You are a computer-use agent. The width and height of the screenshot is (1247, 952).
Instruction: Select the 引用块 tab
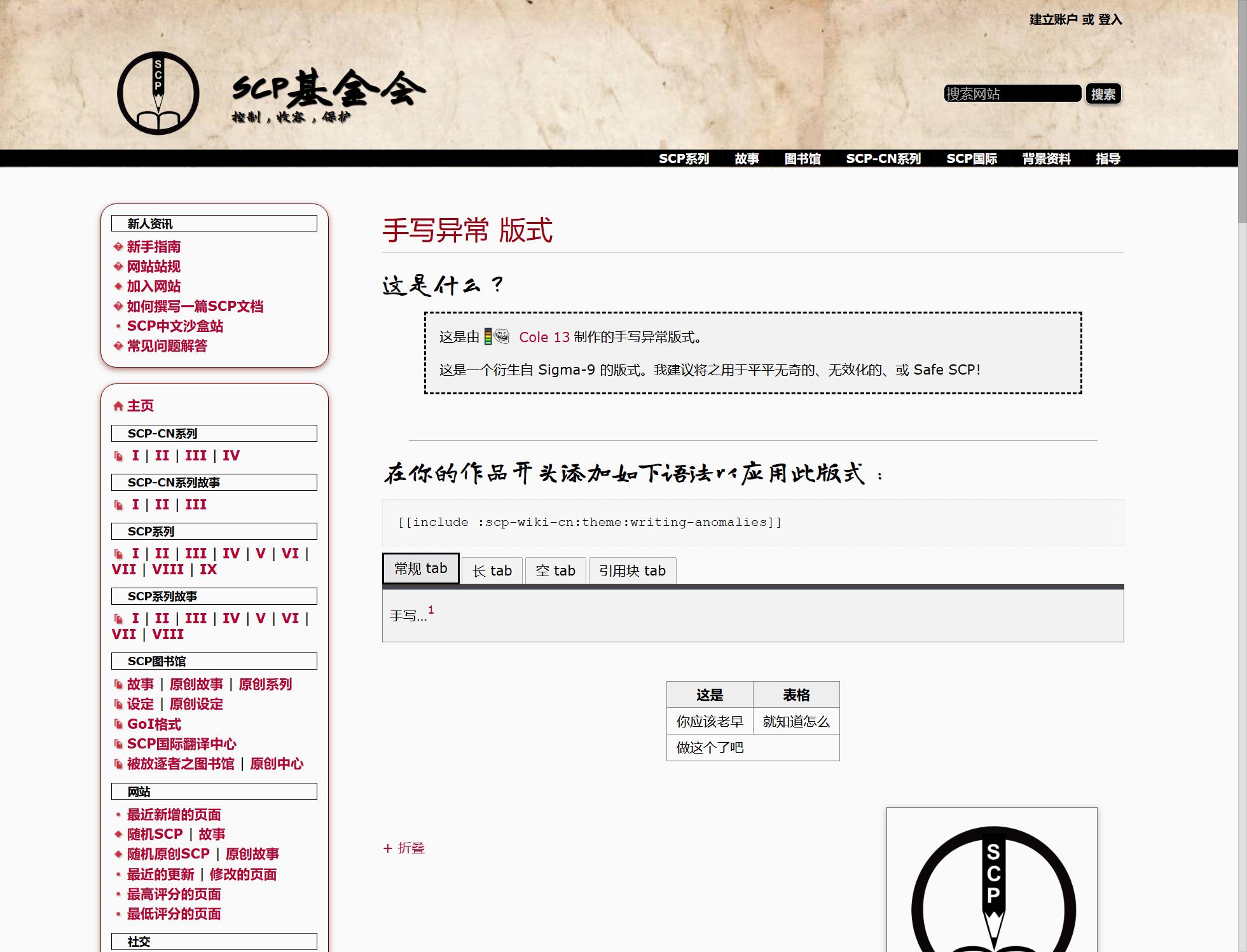coord(632,570)
